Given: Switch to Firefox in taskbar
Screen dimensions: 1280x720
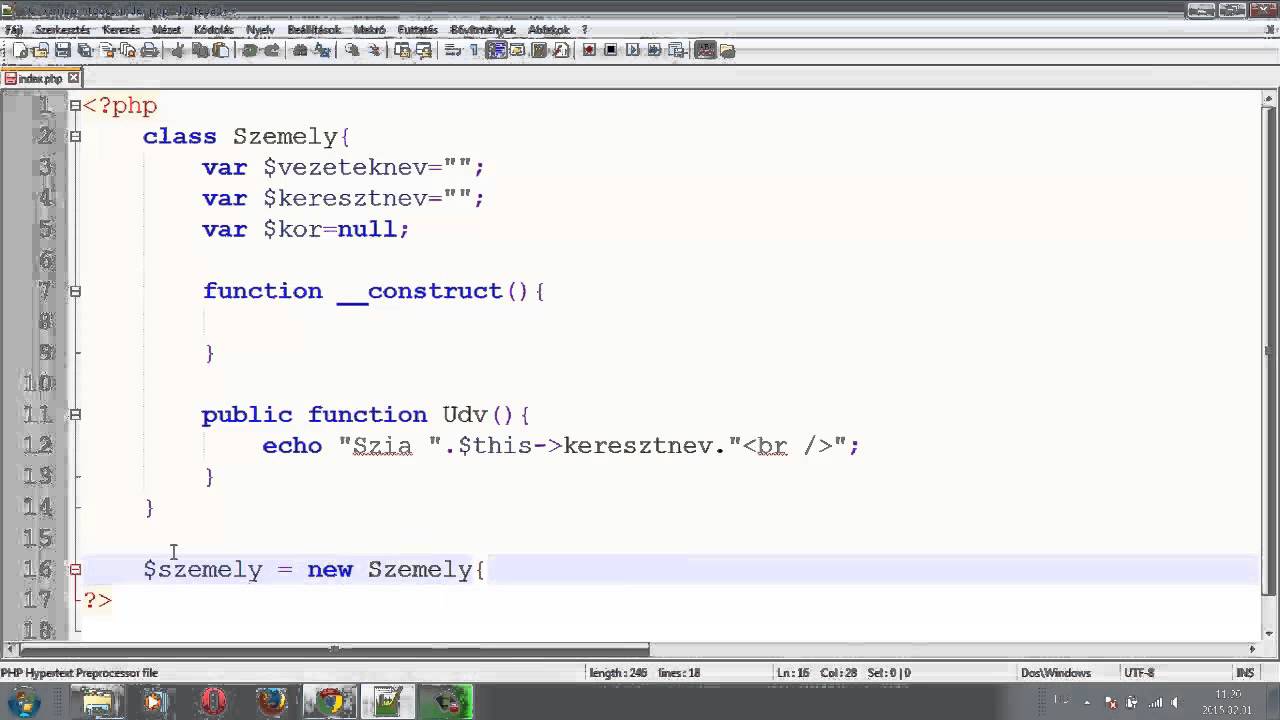Looking at the screenshot, I should click(x=271, y=702).
